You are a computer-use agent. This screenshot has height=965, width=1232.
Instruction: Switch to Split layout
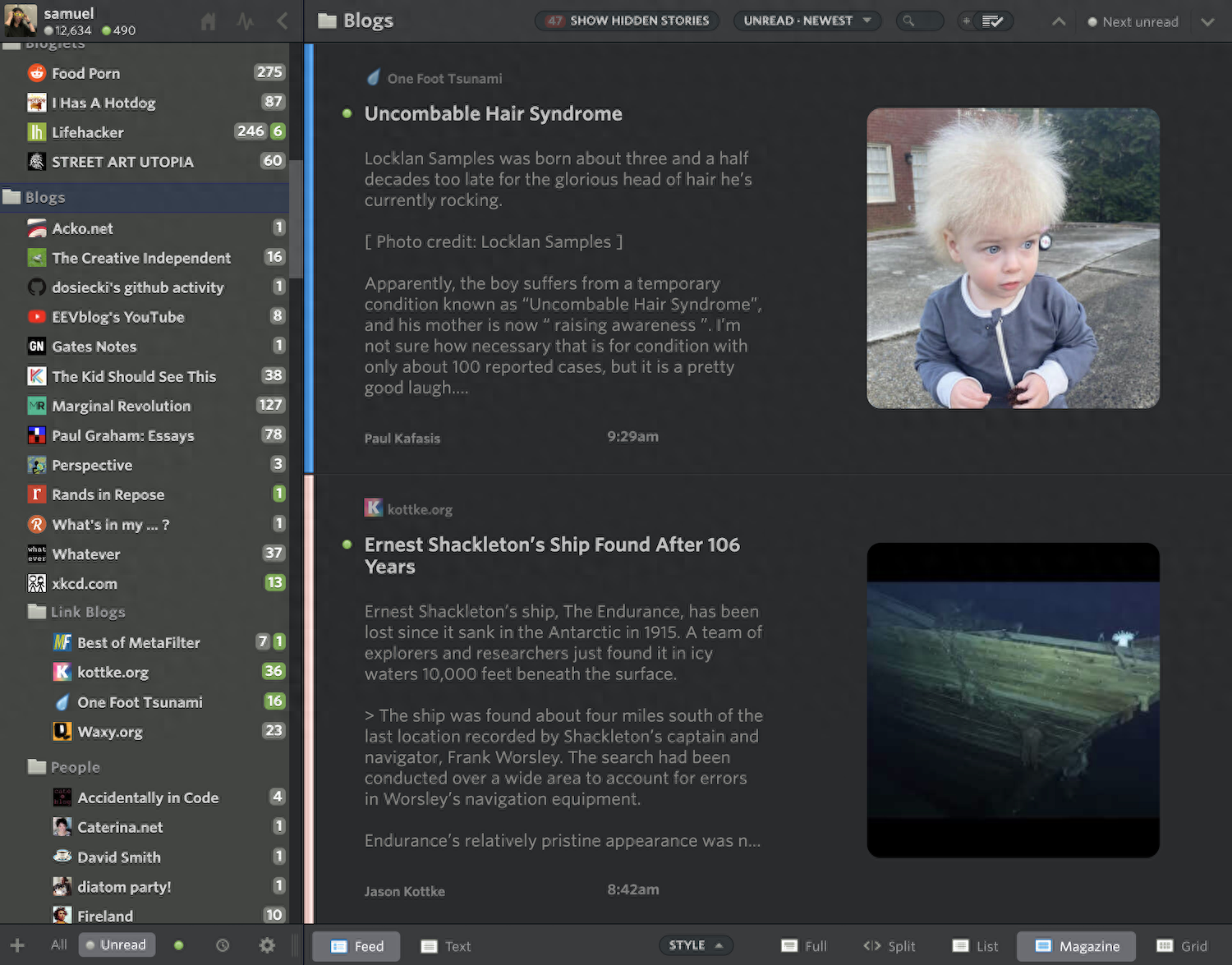(x=890, y=946)
